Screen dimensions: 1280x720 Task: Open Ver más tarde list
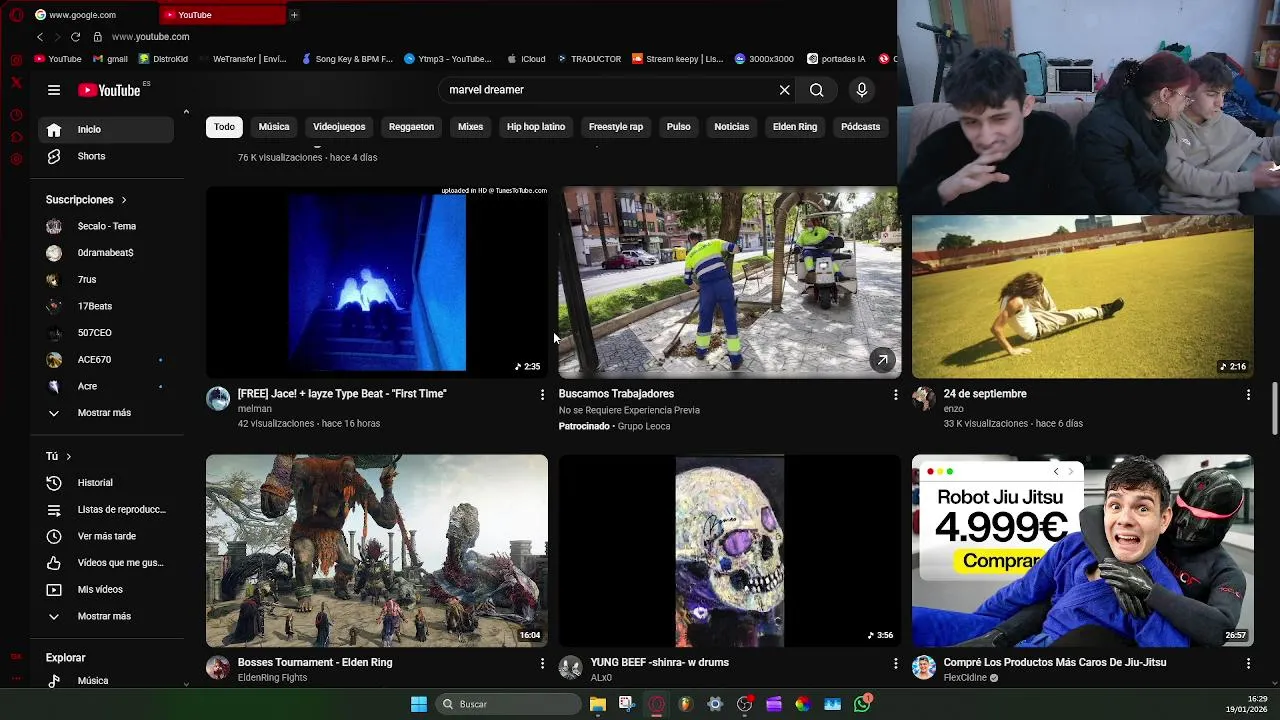point(106,536)
